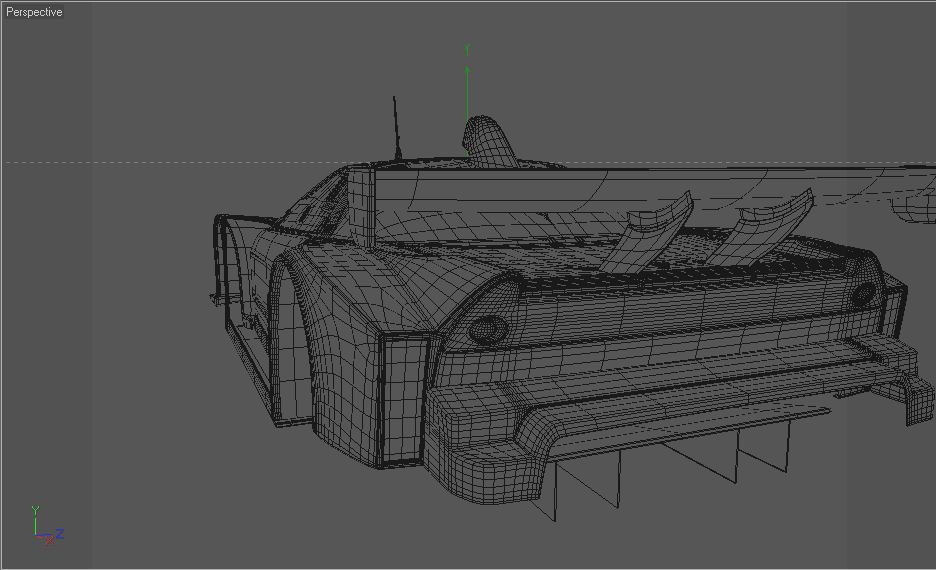Viewport: 936px width, 570px height.
Task: Select the roof air scoop mesh
Action: pos(488,141)
